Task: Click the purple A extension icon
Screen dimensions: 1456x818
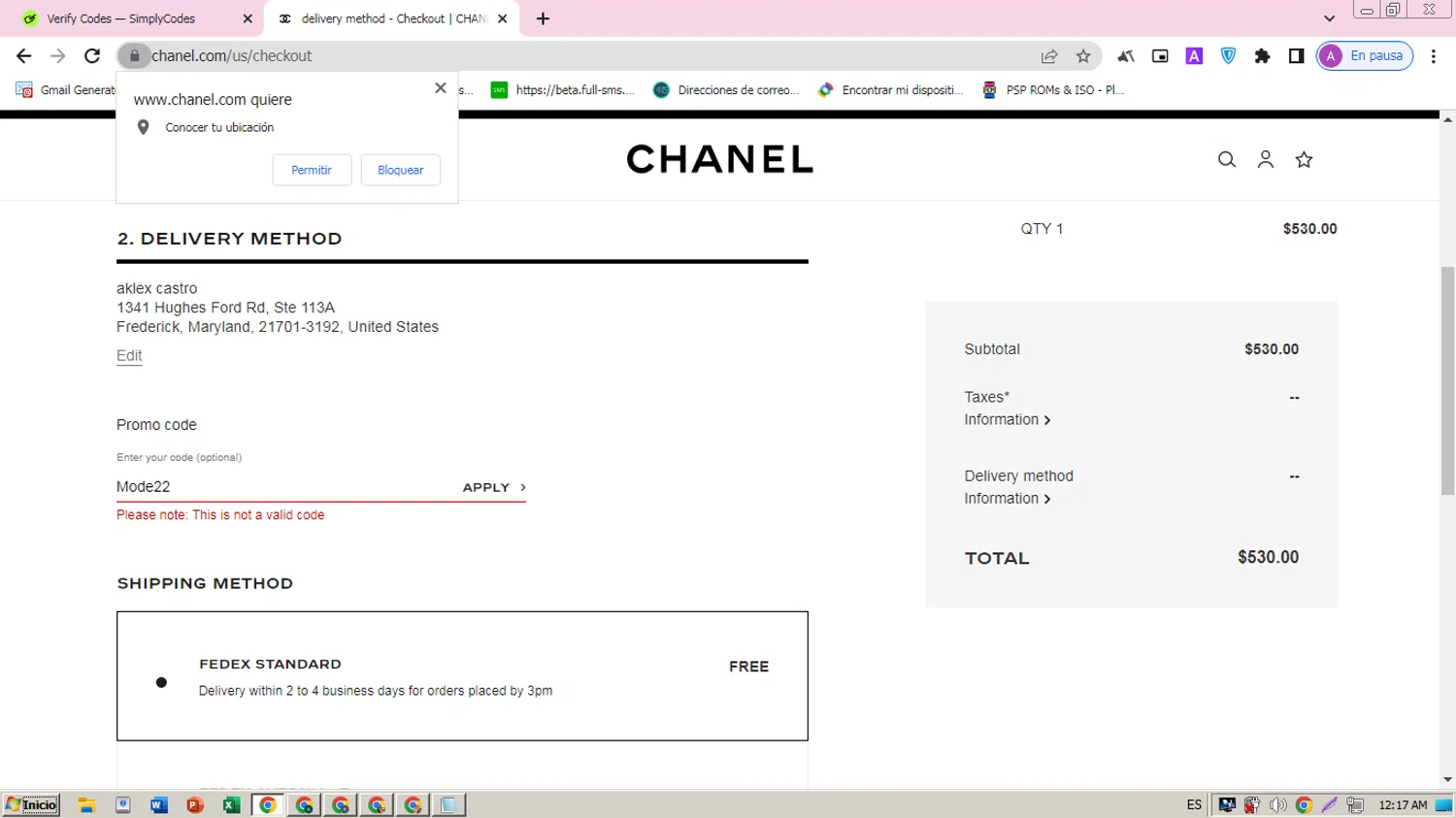Action: point(1194,56)
